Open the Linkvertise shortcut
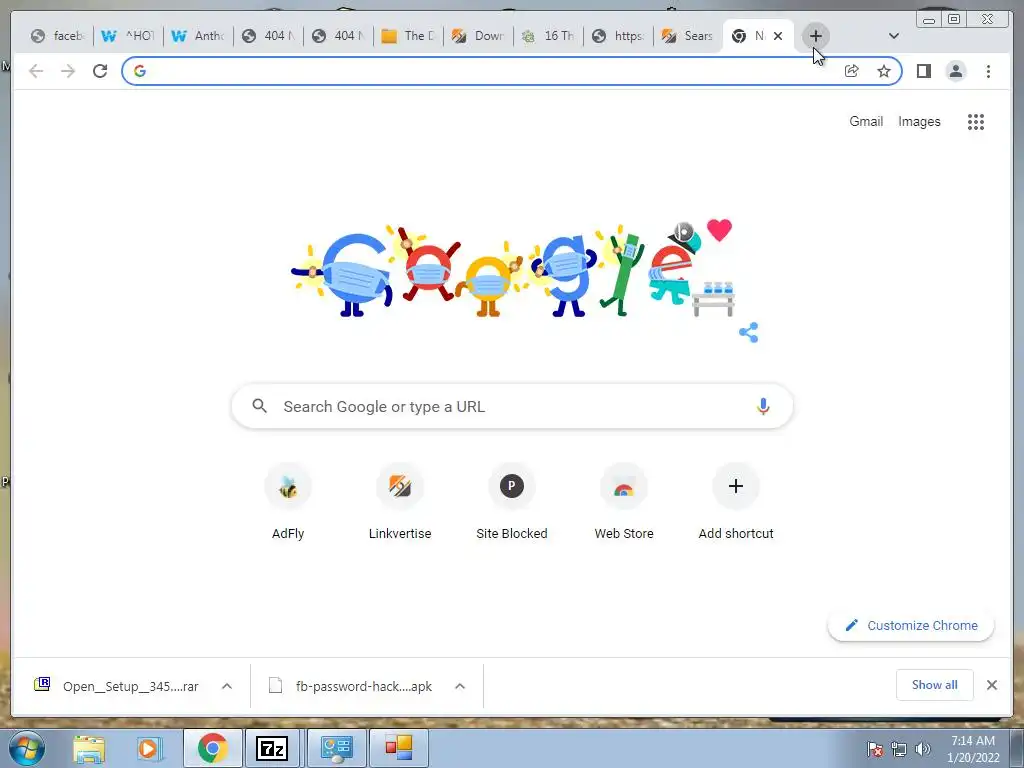The width and height of the screenshot is (1024, 768). (x=400, y=501)
